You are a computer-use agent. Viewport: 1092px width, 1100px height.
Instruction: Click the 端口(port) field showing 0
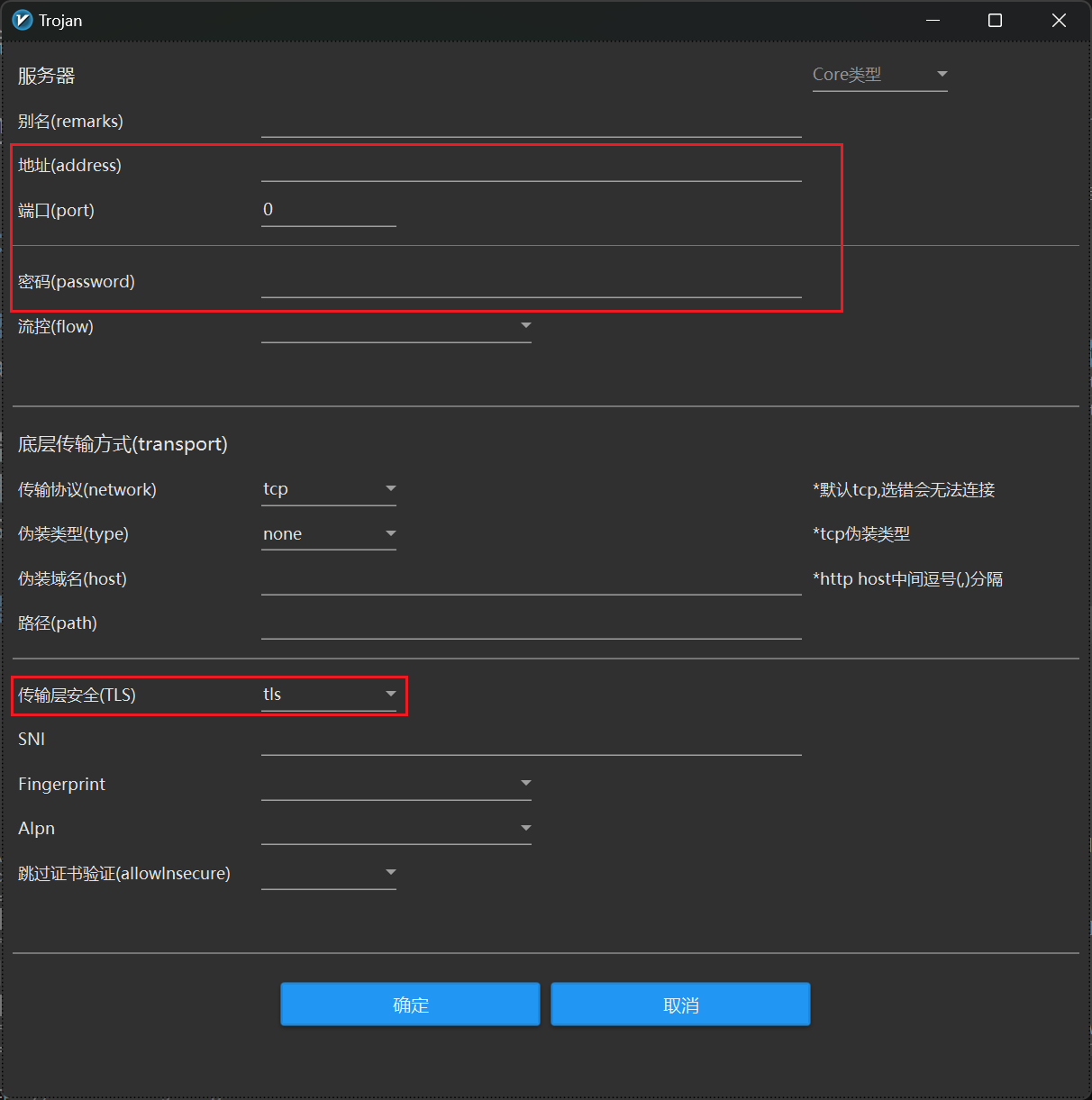coord(328,210)
